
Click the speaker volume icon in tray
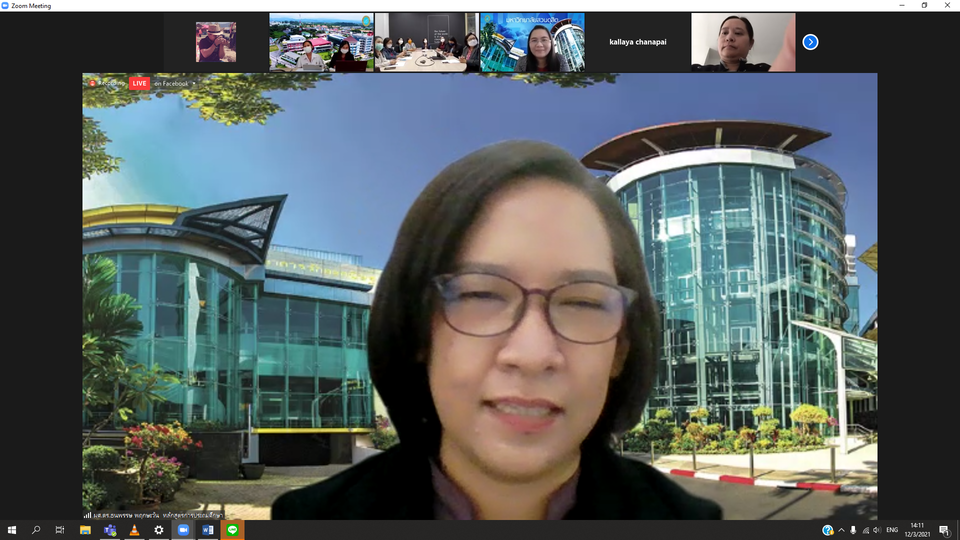[876, 530]
